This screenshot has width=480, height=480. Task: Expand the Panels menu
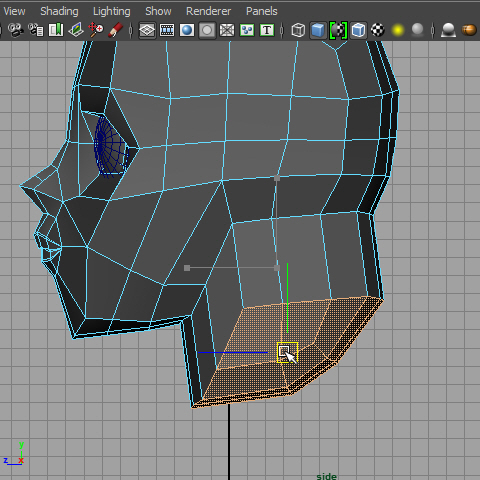point(262,11)
